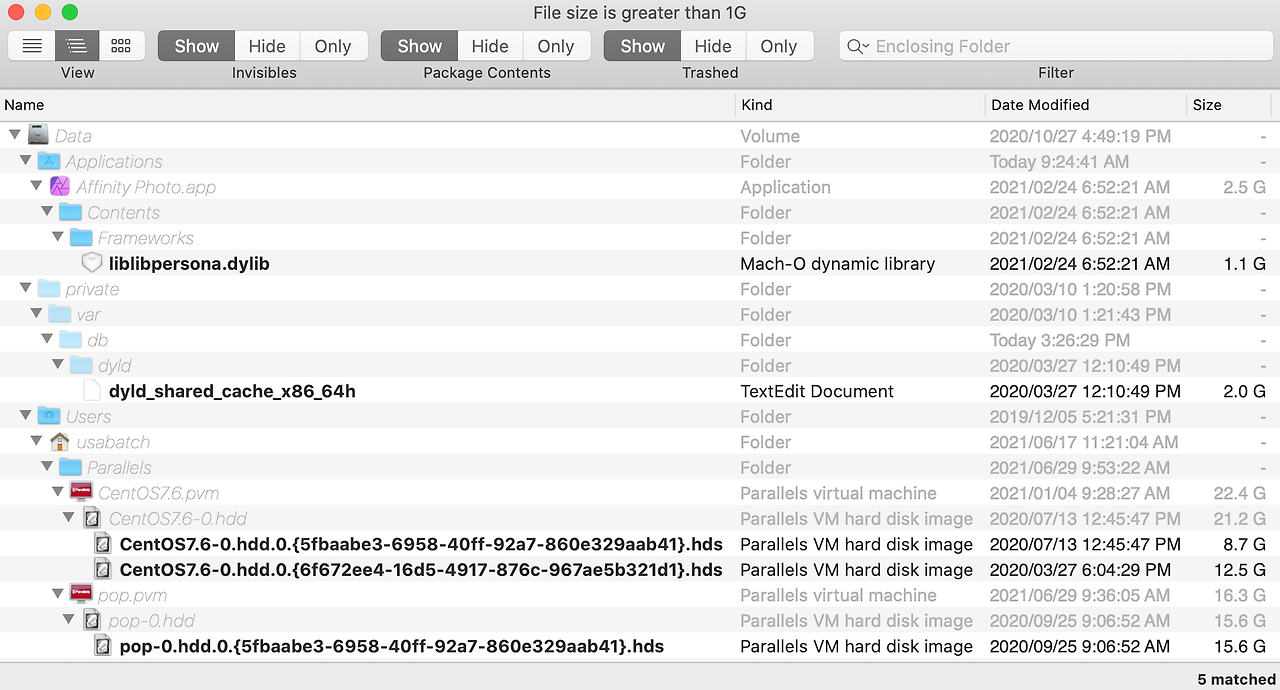Collapse the Parallels folder

tap(47, 467)
